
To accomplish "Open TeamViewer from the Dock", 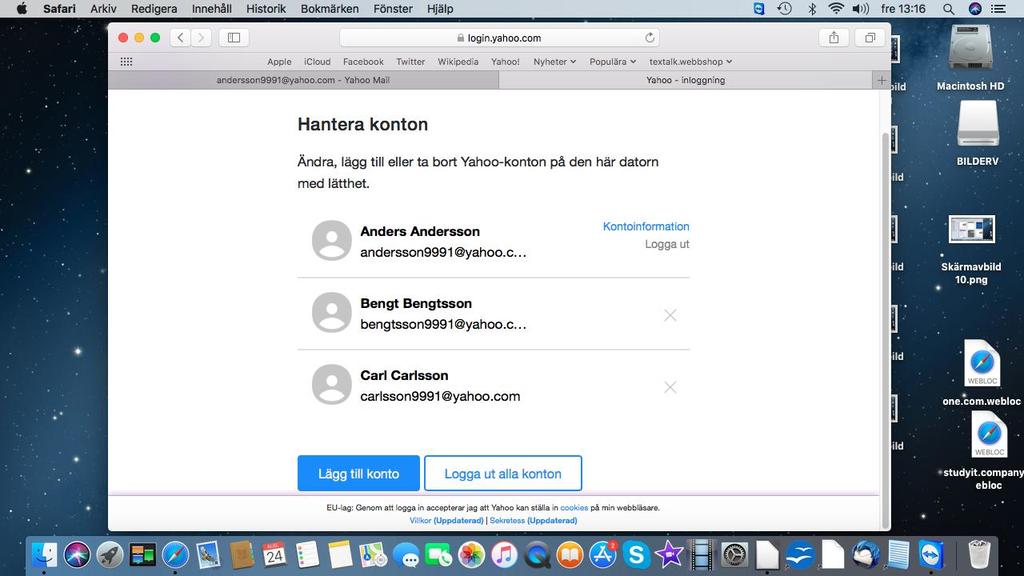I will click(x=931, y=555).
